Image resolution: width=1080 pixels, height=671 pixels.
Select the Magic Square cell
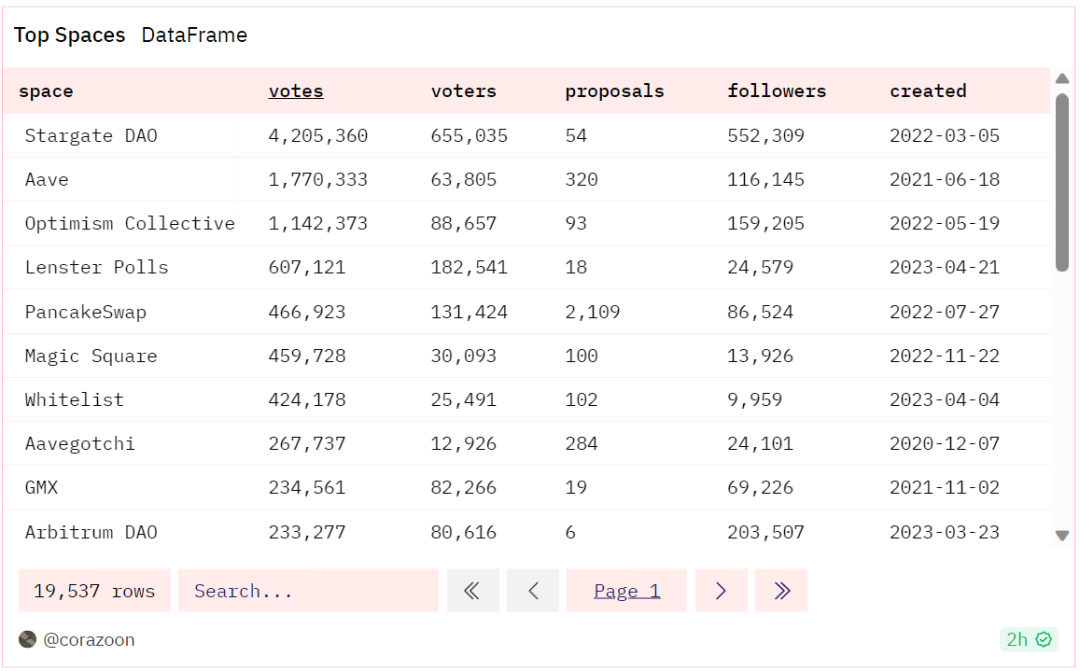pyautogui.click(x=91, y=356)
